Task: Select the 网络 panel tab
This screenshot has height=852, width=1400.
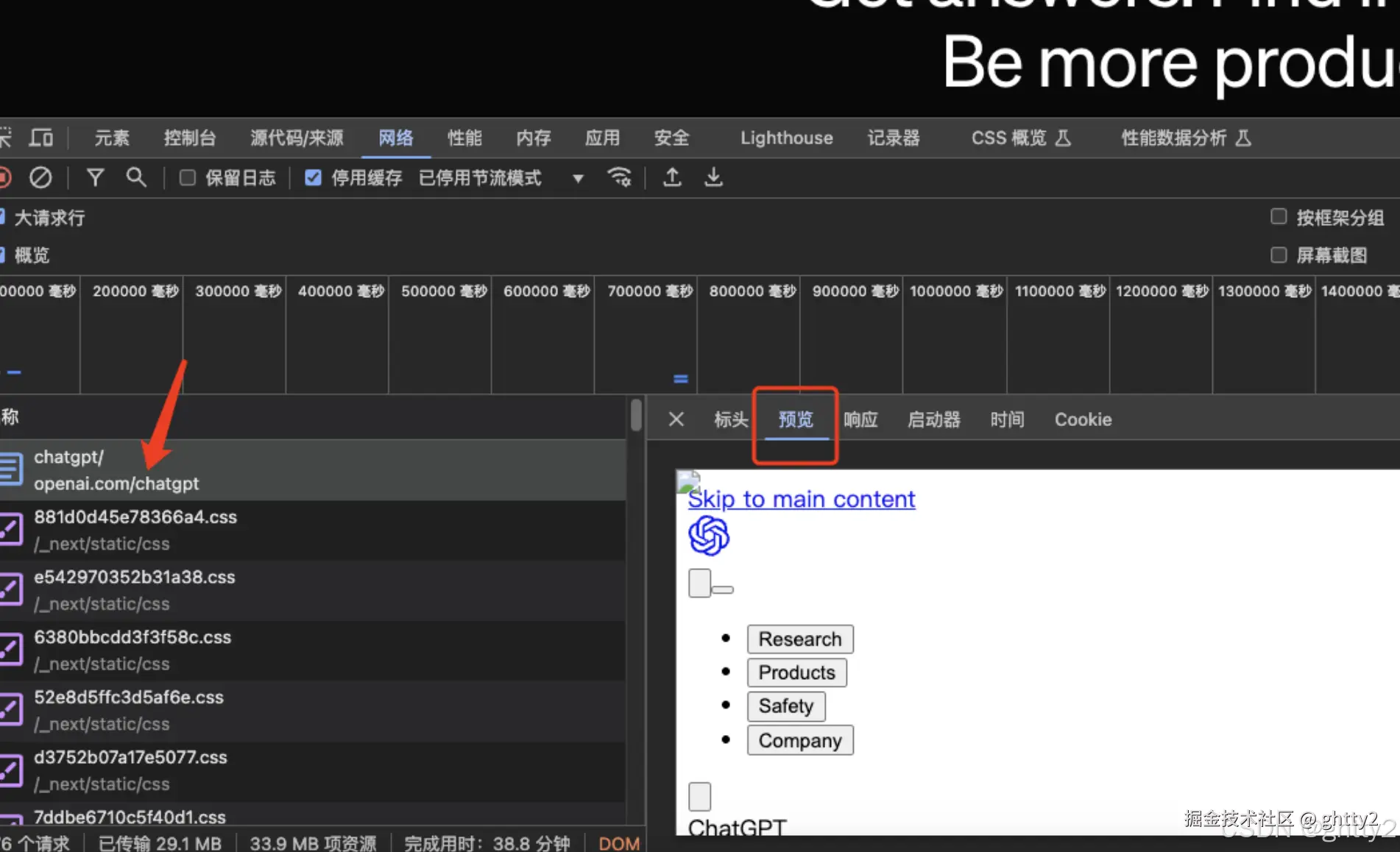Action: [x=396, y=138]
